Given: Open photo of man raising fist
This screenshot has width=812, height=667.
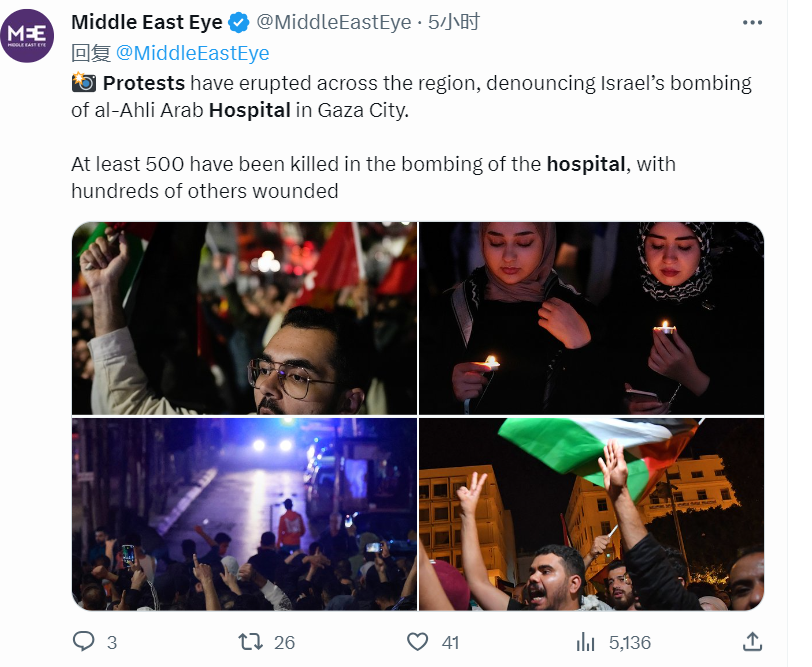Looking at the screenshot, I should 244,318.
